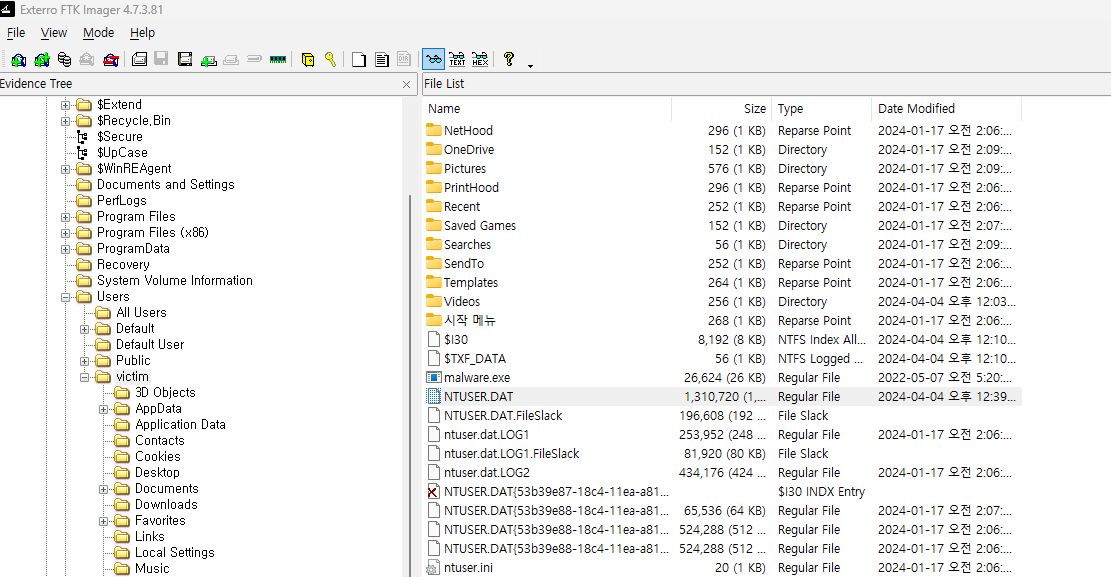The image size is (1111, 577).
Task: Open the Help menu
Action: [142, 33]
